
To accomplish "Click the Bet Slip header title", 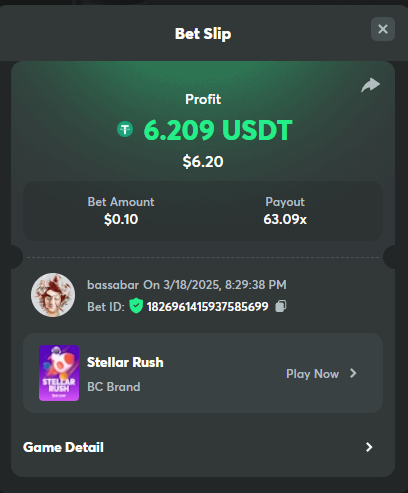I will pos(203,34).
